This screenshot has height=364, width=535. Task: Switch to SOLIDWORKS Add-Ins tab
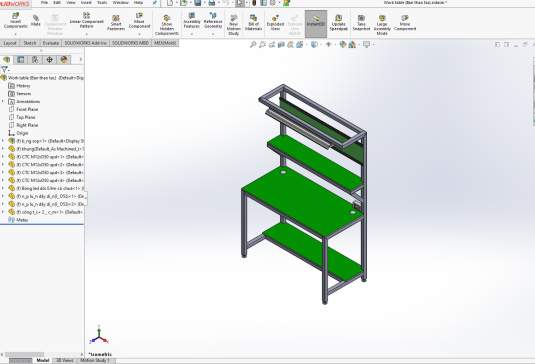86,43
